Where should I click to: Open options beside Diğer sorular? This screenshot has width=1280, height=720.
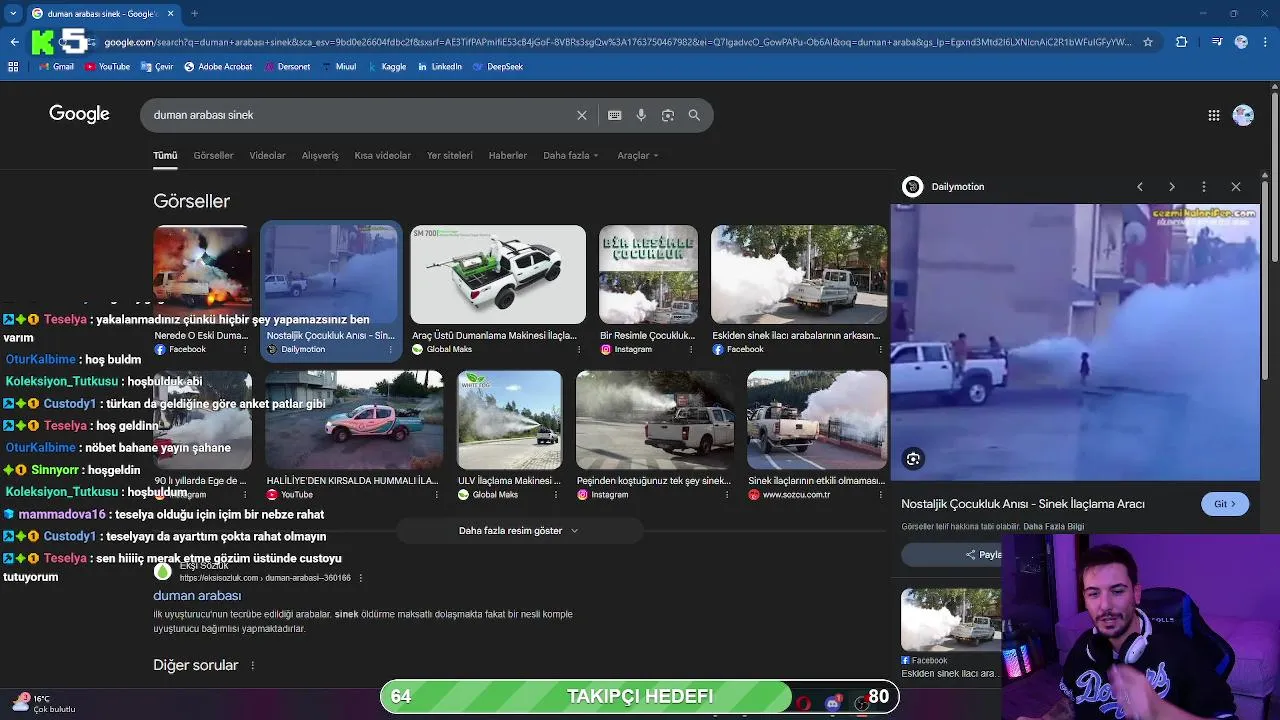click(x=252, y=665)
